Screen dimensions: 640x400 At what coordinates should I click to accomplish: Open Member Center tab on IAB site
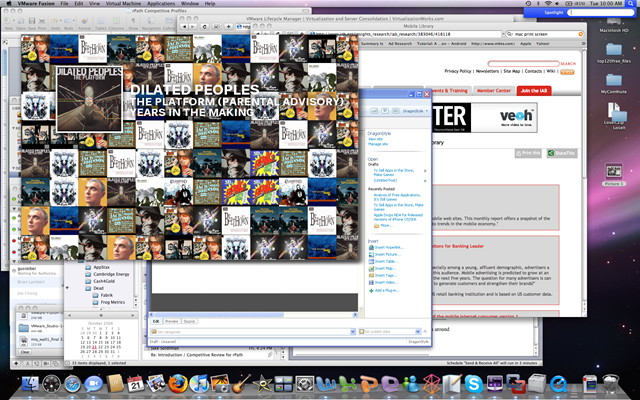tap(494, 91)
